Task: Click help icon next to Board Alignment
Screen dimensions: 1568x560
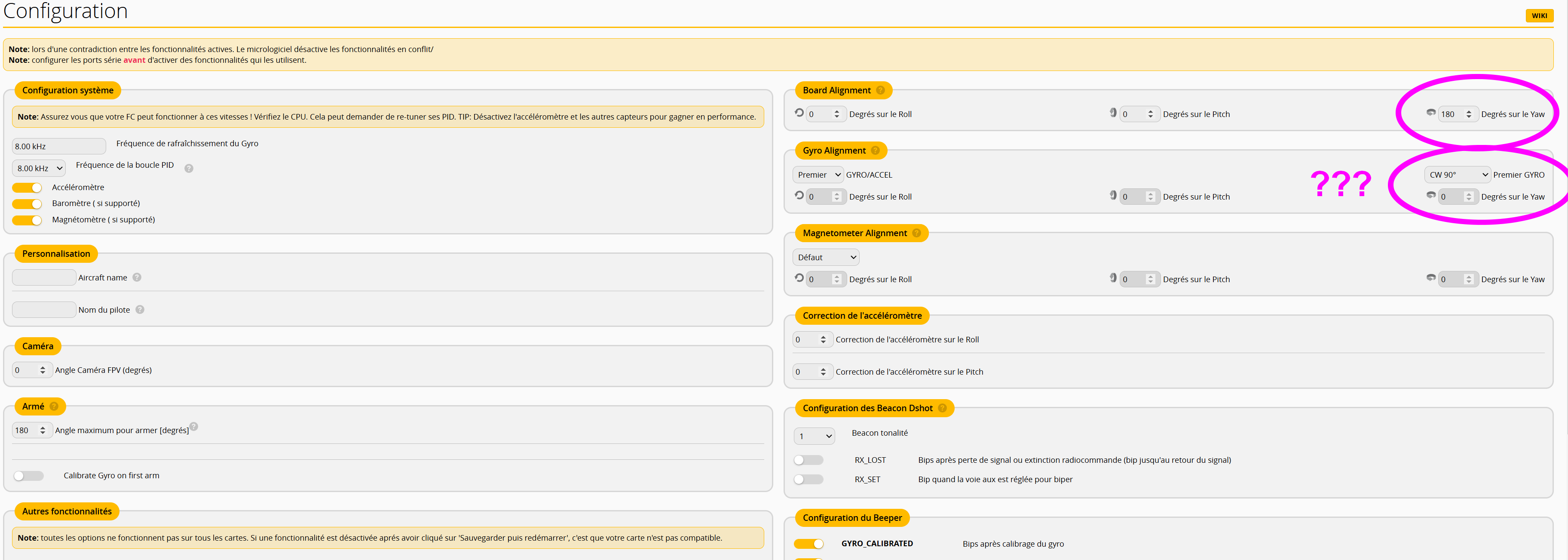Action: pos(880,90)
